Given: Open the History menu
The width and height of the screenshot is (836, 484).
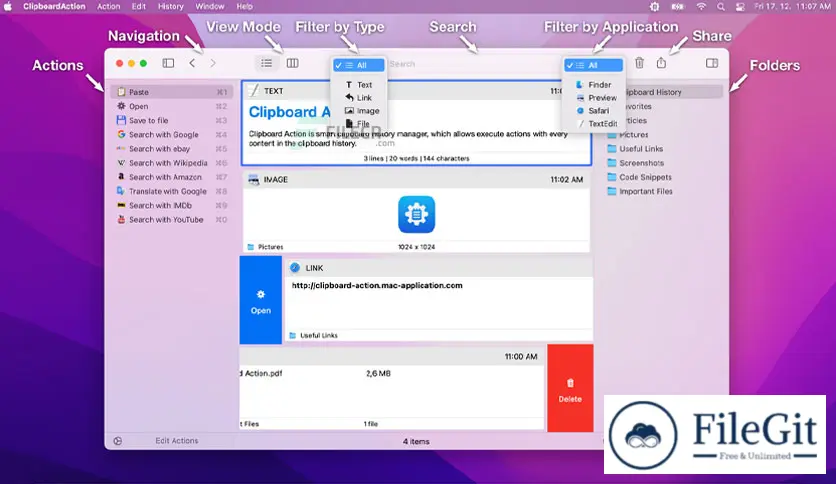Looking at the screenshot, I should [171, 6].
